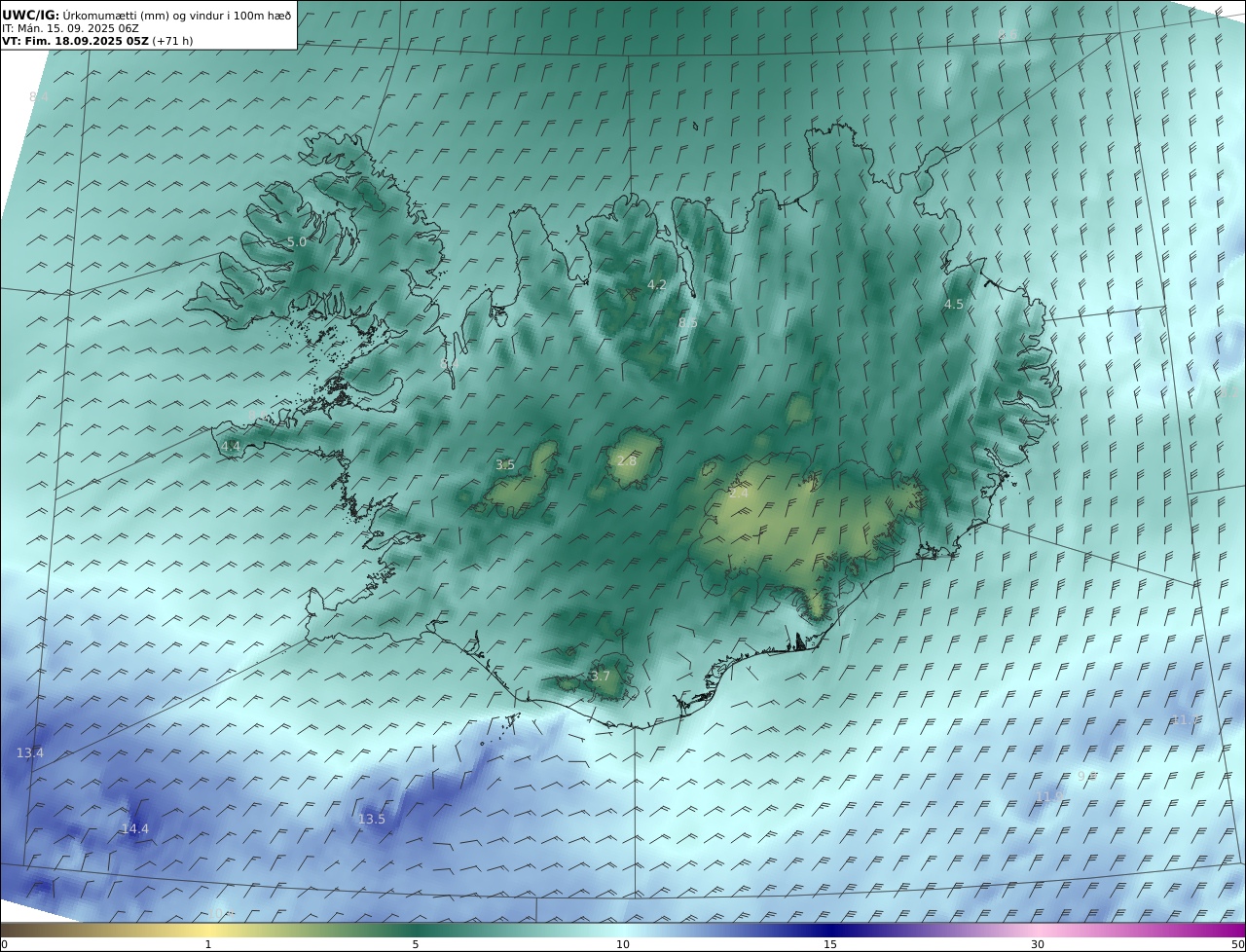Click the 14.4 value in the southwest sea
The height and width of the screenshot is (952, 1246).
(x=135, y=828)
